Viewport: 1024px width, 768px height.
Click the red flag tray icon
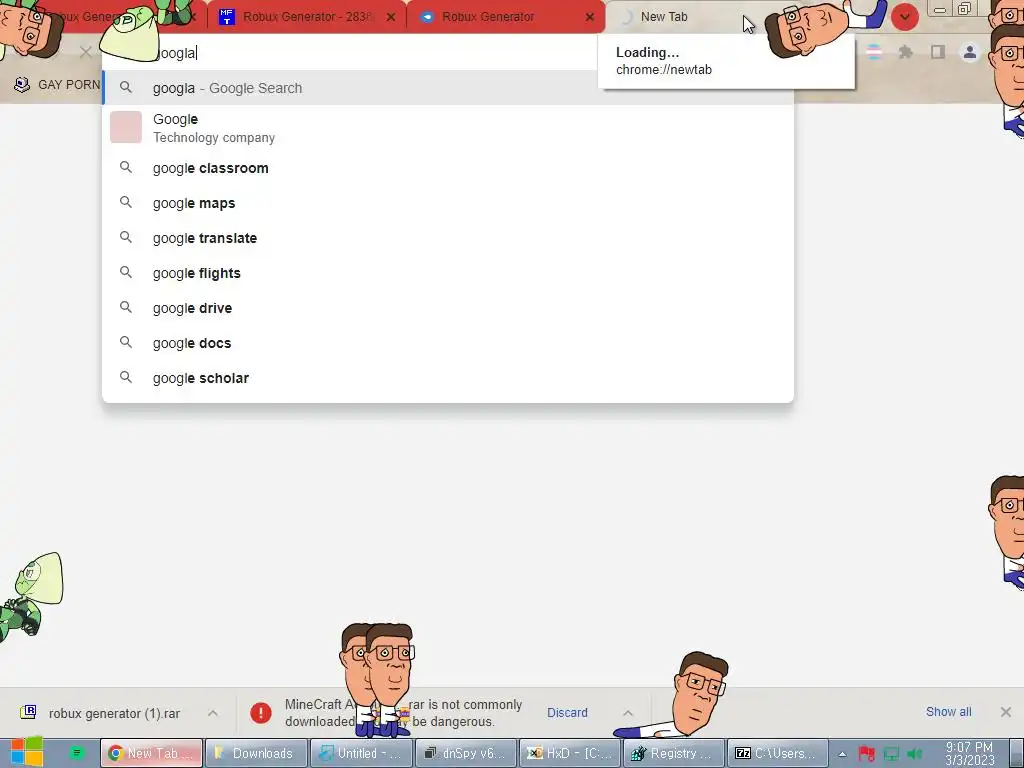coord(867,754)
